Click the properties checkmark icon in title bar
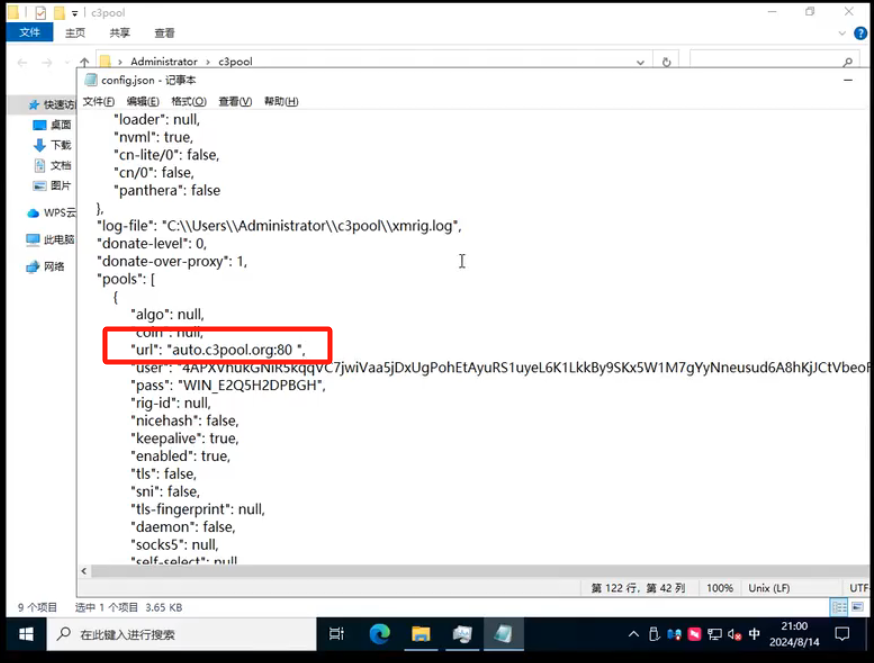This screenshot has width=874, height=663. point(41,12)
